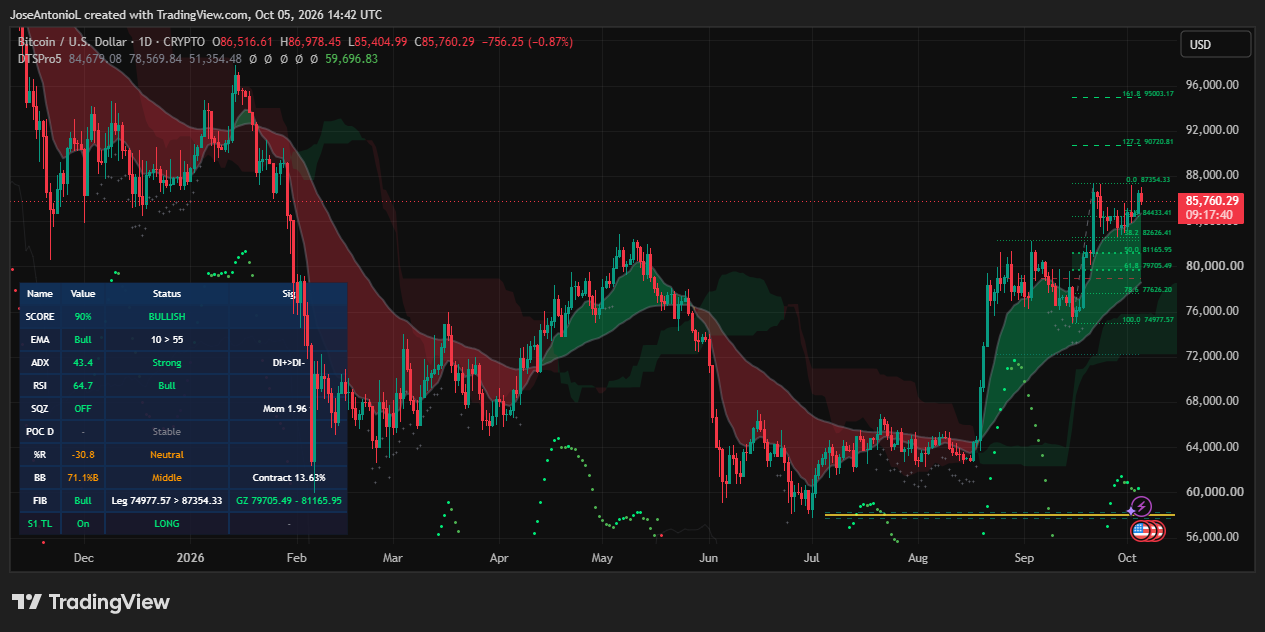
Task: Click the 56,000.00 price axis label
Action: (x=1213, y=537)
